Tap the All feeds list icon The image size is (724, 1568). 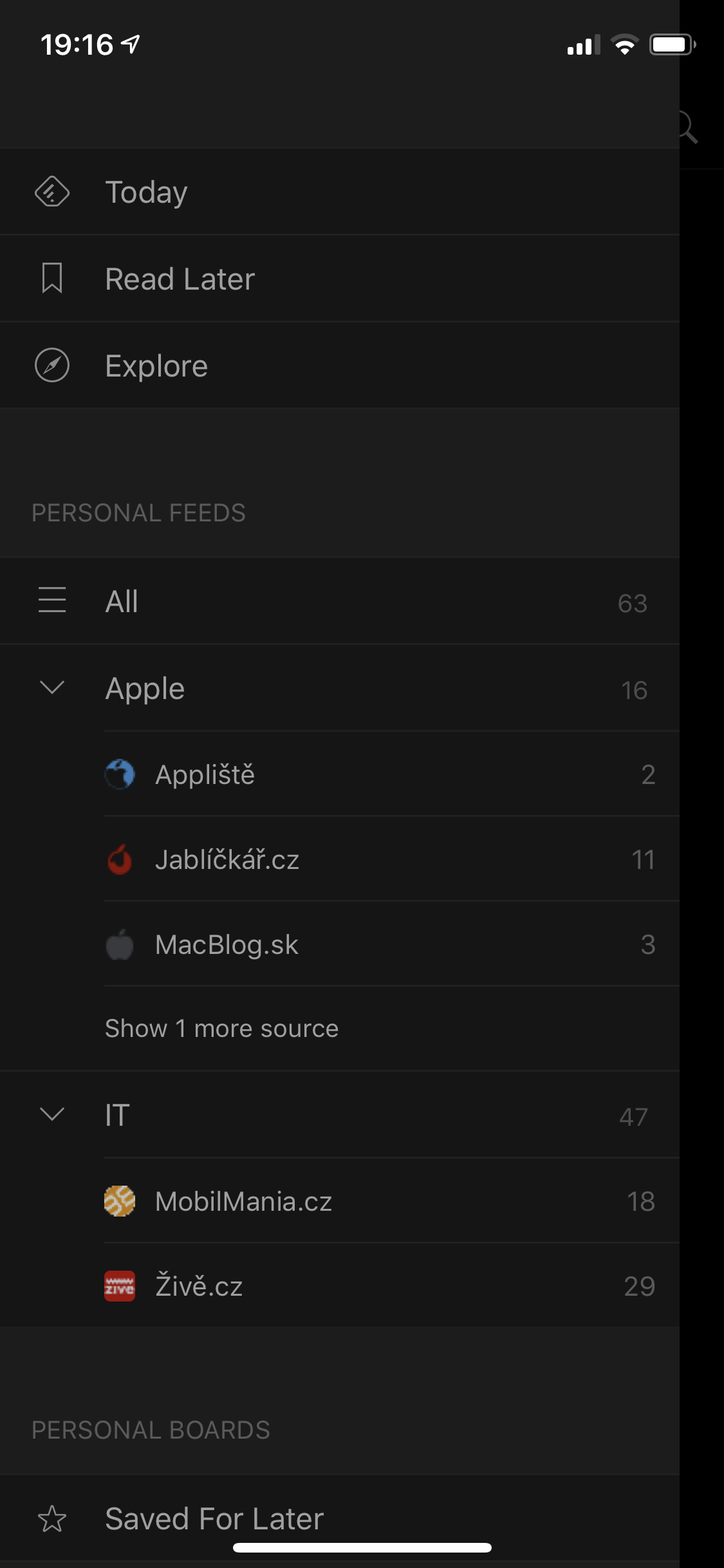[x=51, y=600]
